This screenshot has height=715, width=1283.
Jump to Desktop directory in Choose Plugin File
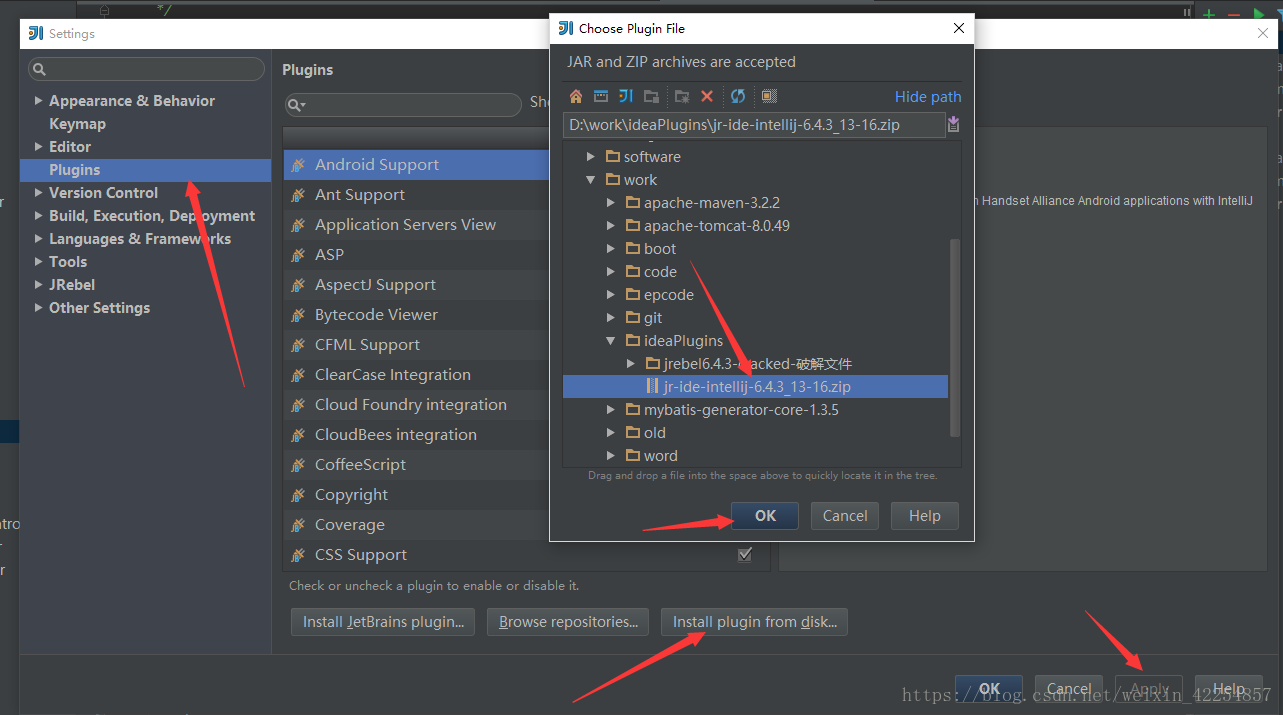coord(601,96)
